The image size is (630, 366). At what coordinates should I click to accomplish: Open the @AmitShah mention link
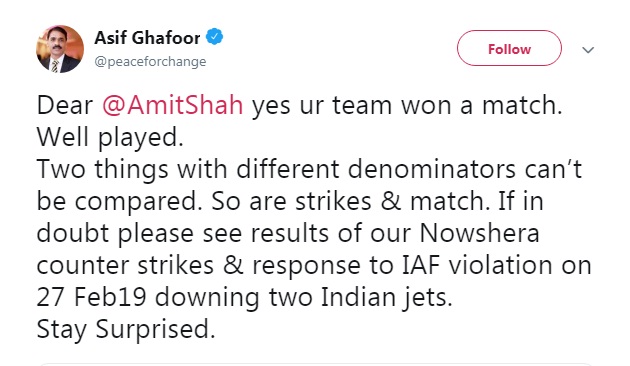pos(173,105)
